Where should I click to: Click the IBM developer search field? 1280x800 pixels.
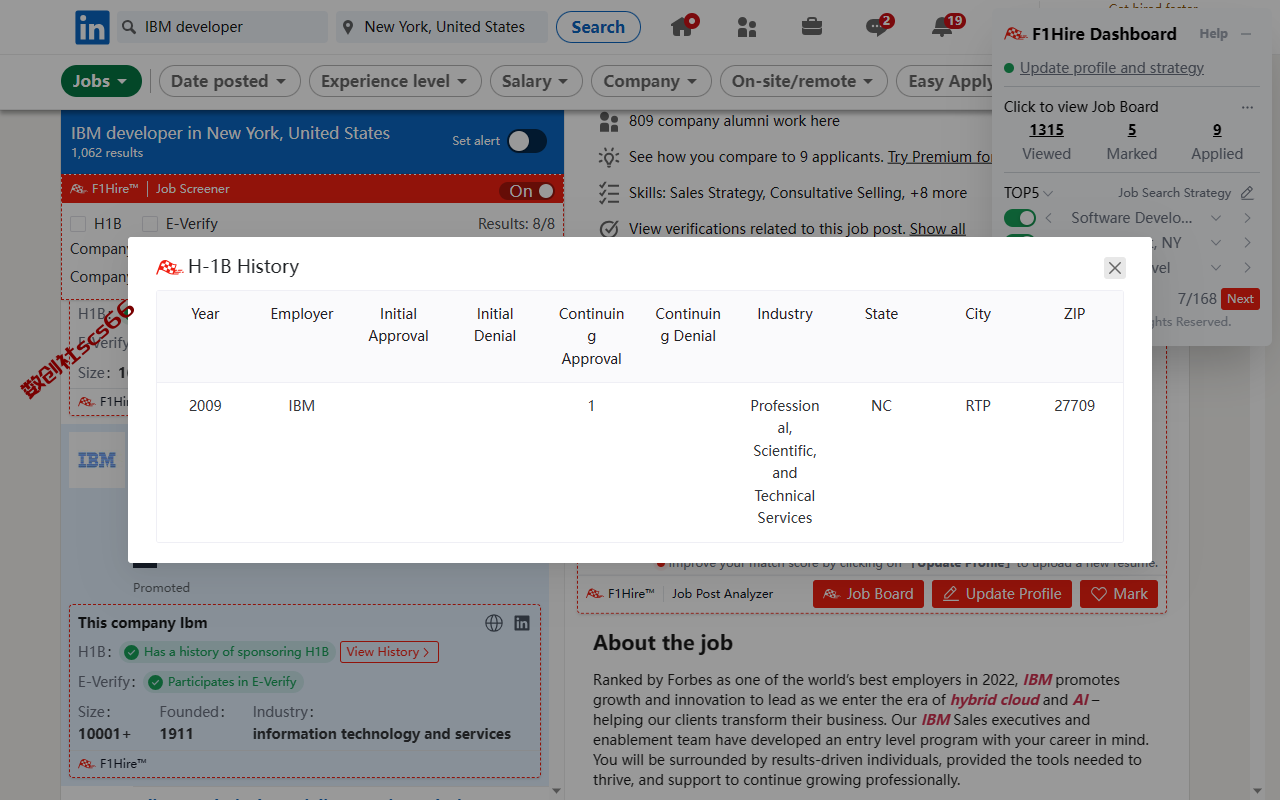point(222,27)
